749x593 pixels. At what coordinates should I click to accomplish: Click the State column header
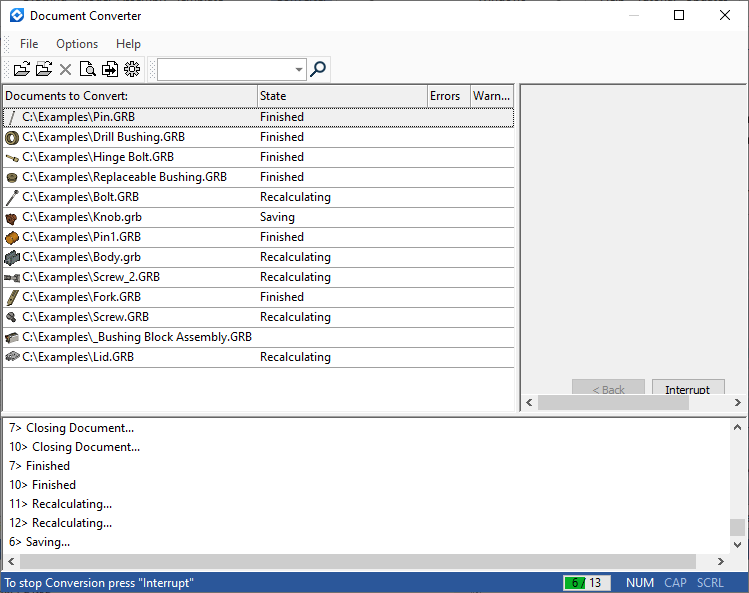coord(342,96)
